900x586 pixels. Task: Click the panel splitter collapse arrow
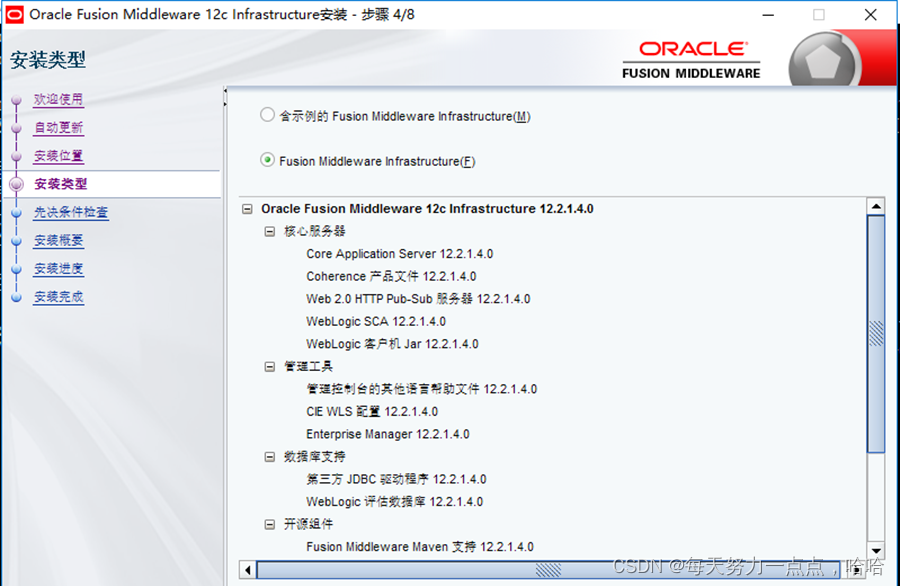[x=225, y=91]
